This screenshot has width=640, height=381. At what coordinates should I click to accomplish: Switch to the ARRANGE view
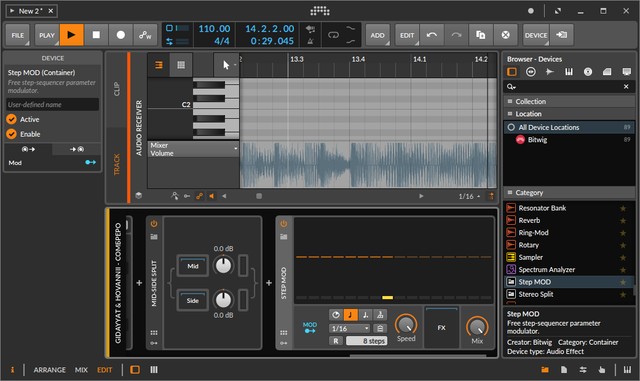tap(49, 370)
